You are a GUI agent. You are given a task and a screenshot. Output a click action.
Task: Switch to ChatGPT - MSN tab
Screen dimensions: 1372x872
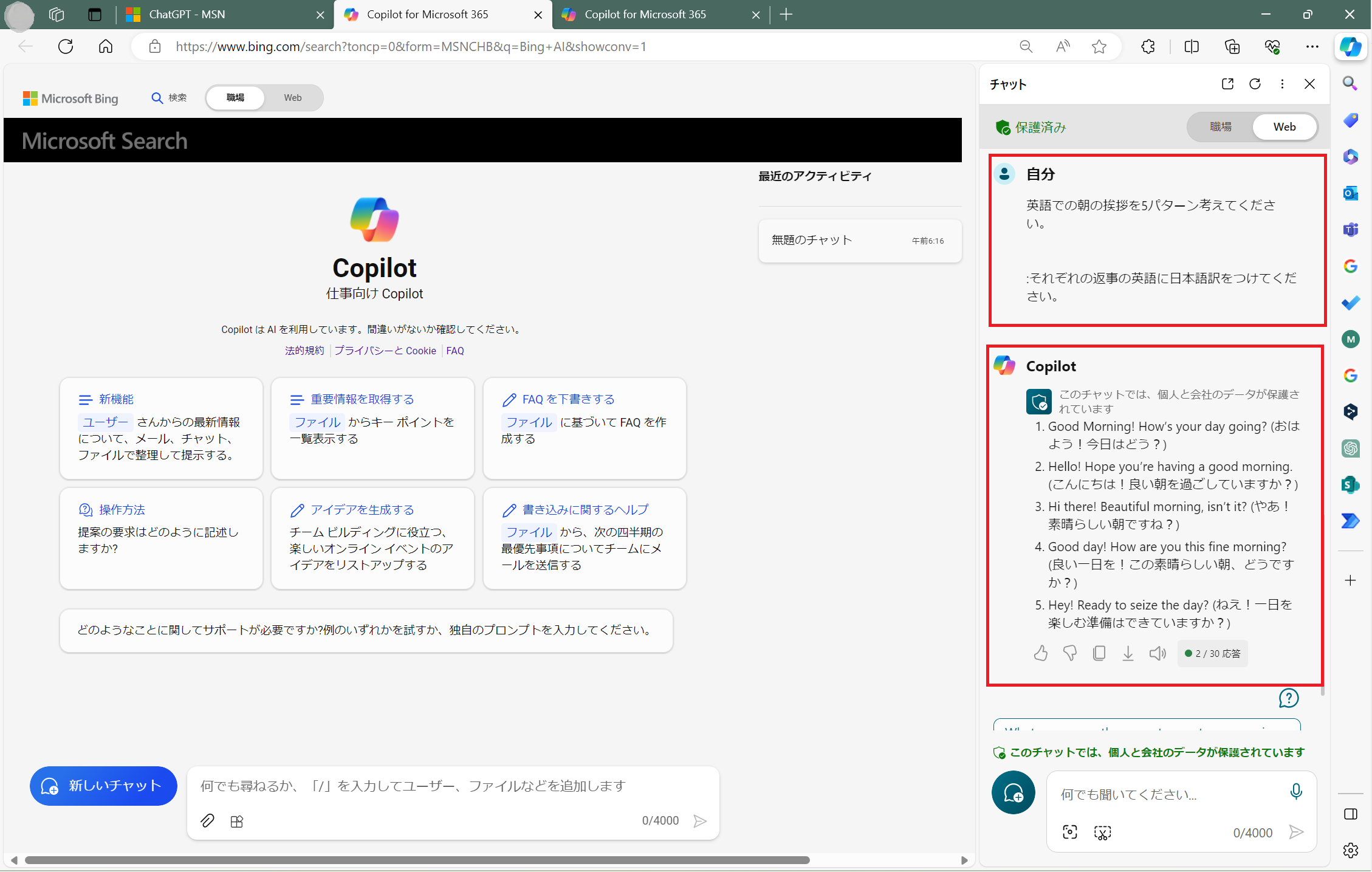click(225, 15)
